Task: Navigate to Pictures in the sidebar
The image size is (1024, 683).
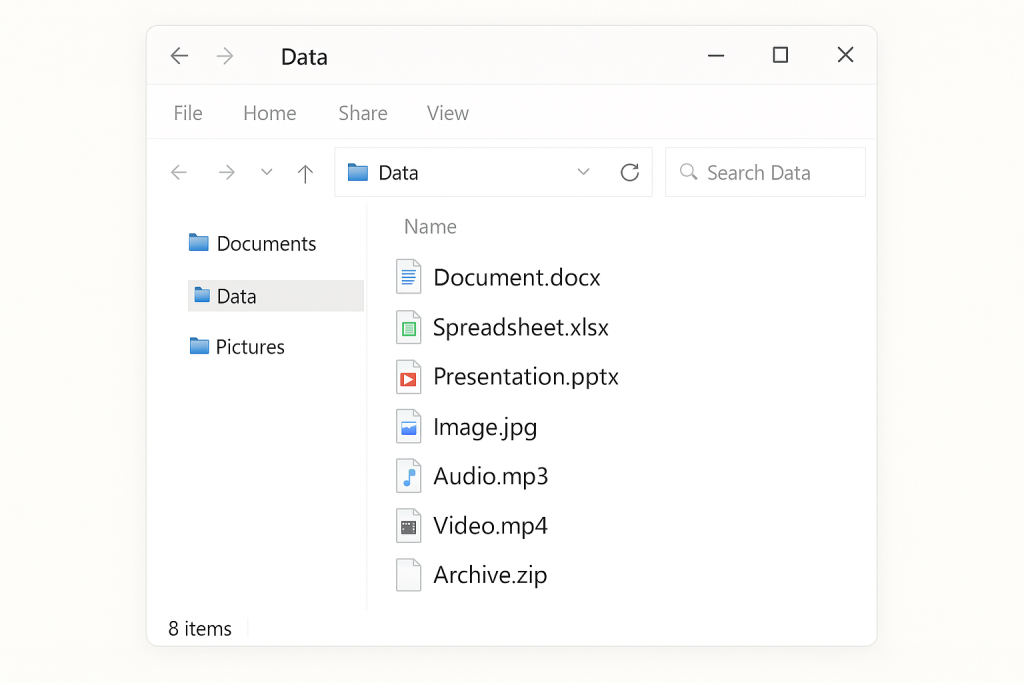Action: coord(250,347)
